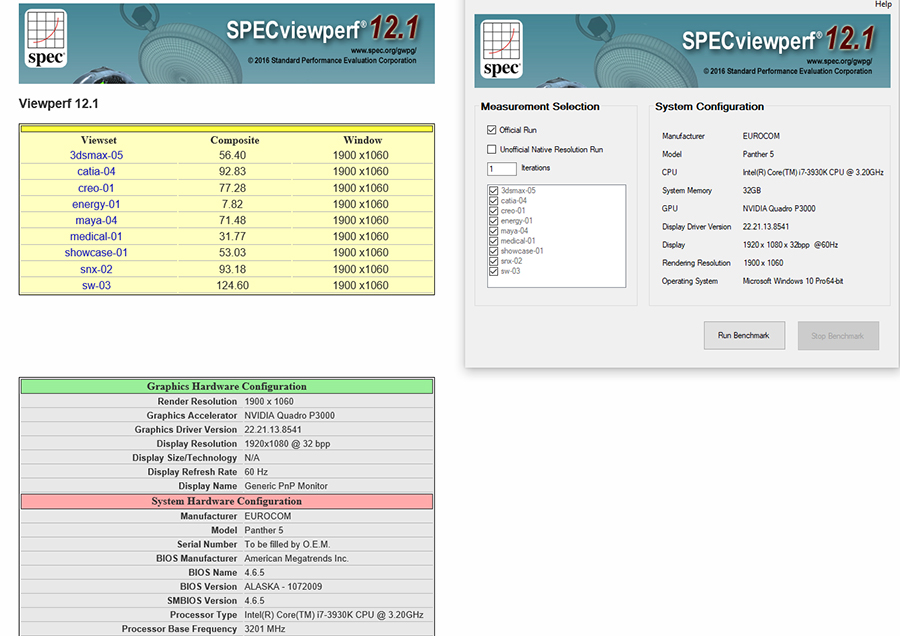
Task: Toggle the catia-04 viewset checkbox
Action: [494, 201]
